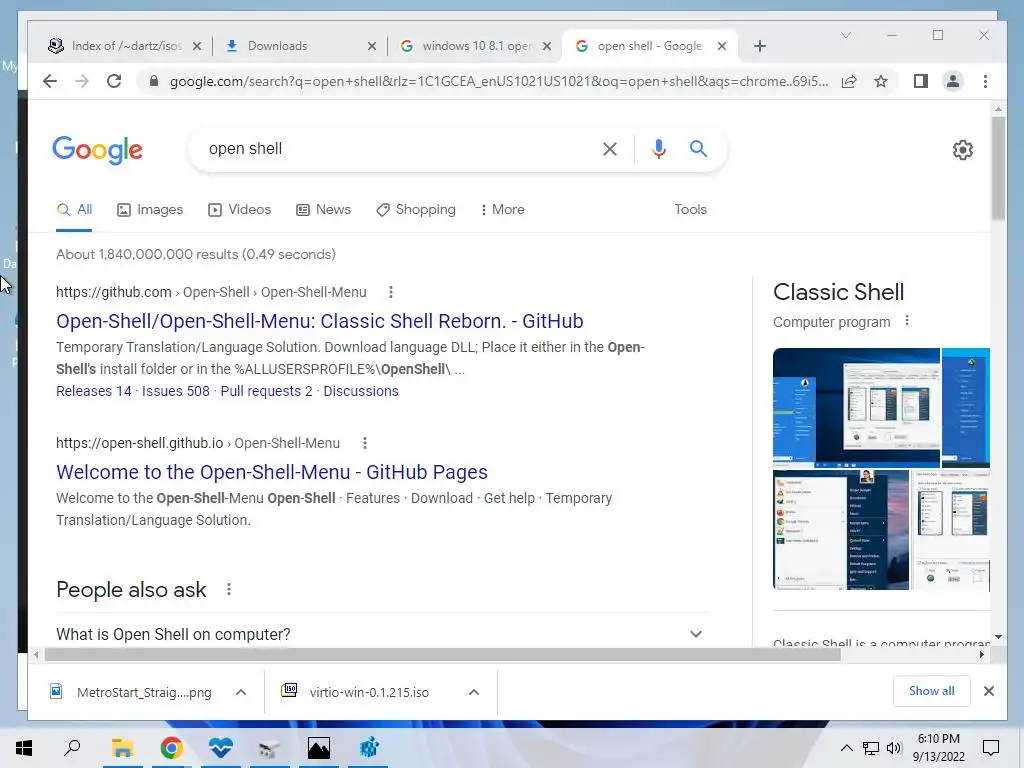Open People also ask options menu
Image resolution: width=1024 pixels, height=768 pixels.
(x=229, y=589)
